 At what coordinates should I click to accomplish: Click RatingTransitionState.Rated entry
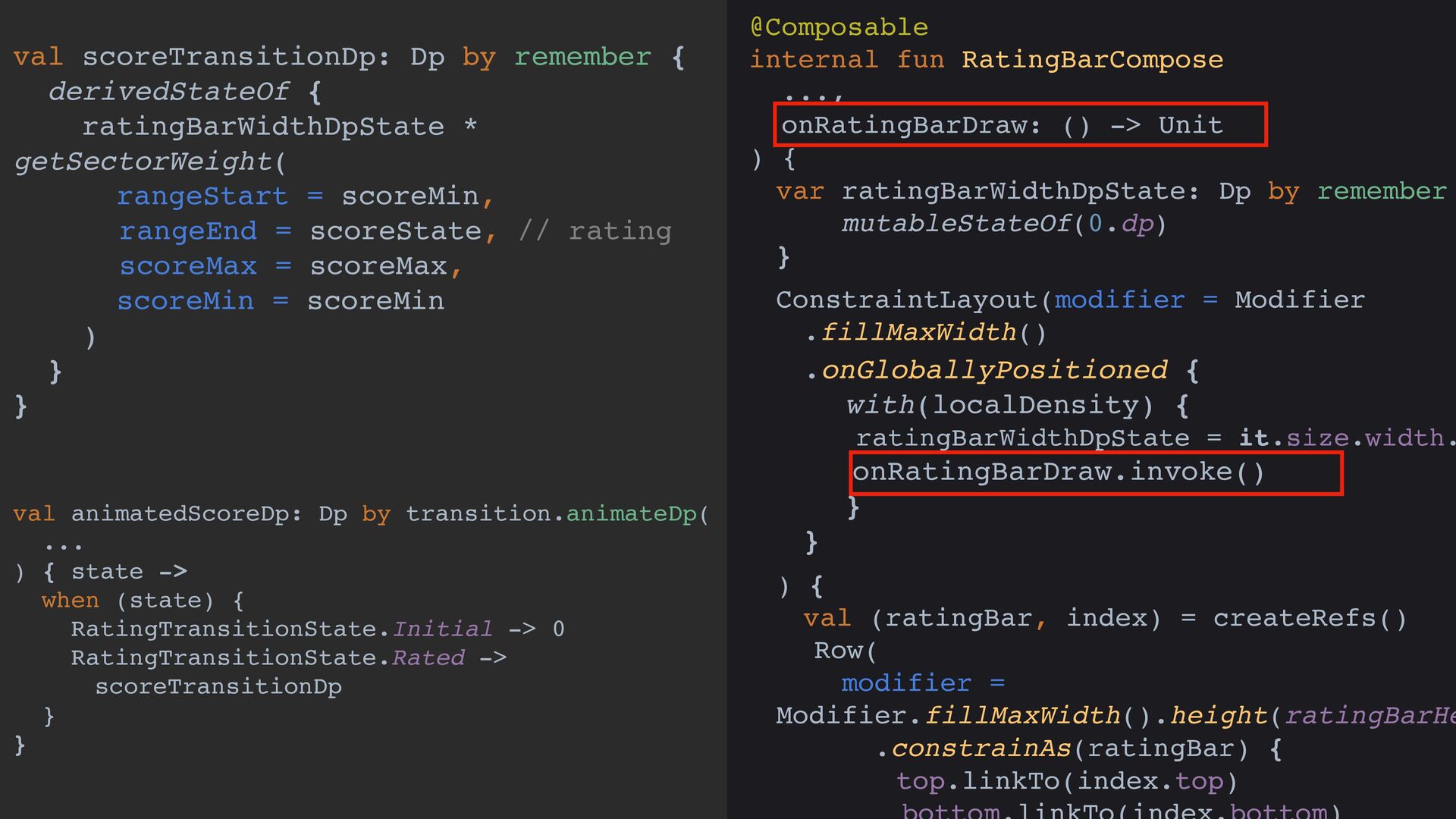(x=268, y=658)
